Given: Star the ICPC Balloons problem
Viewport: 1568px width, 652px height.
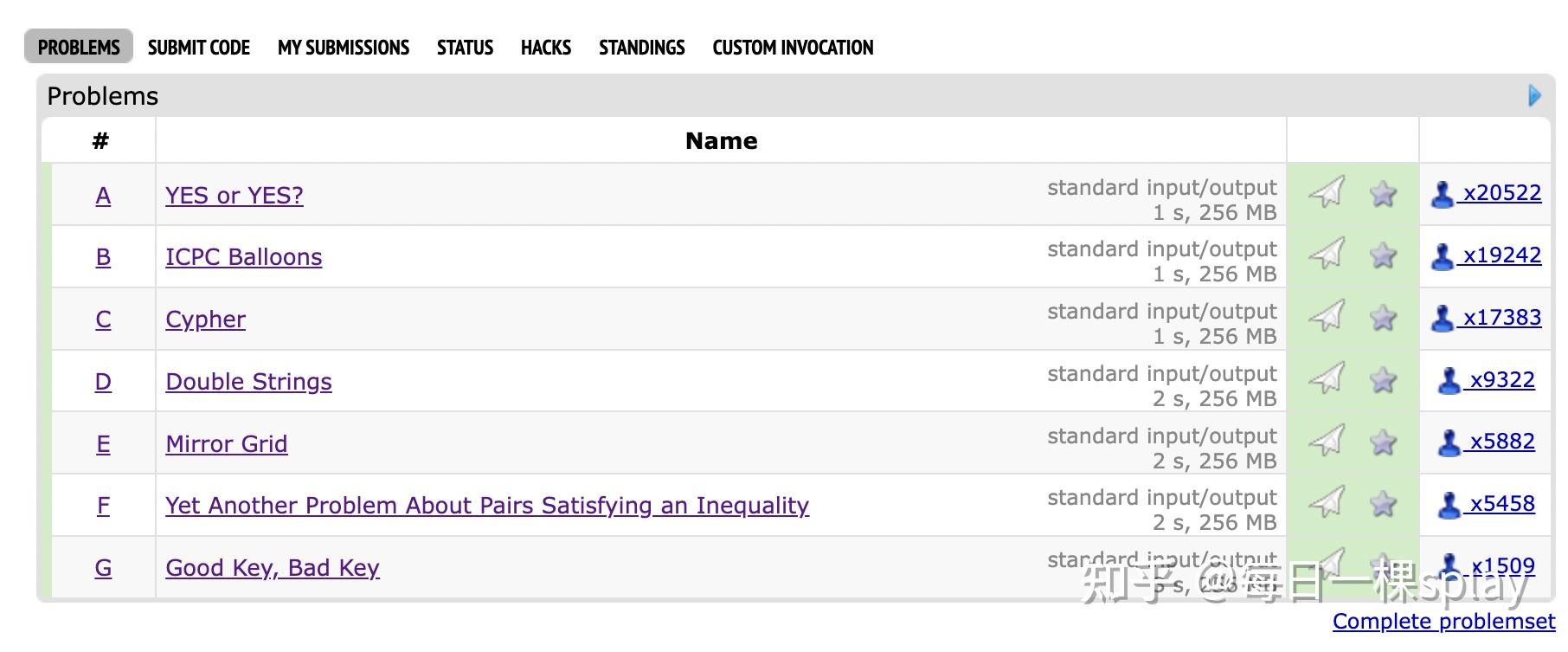Looking at the screenshot, I should pyautogui.click(x=1383, y=255).
